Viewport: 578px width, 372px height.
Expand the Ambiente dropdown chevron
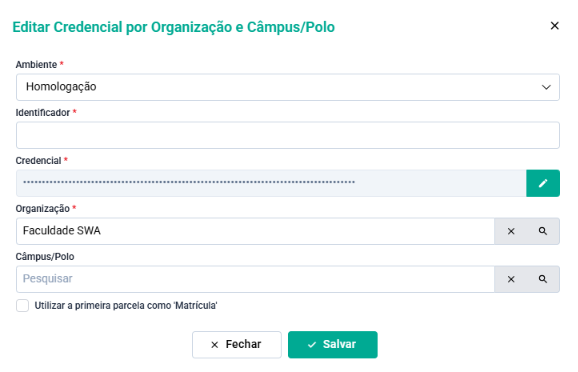[546, 87]
